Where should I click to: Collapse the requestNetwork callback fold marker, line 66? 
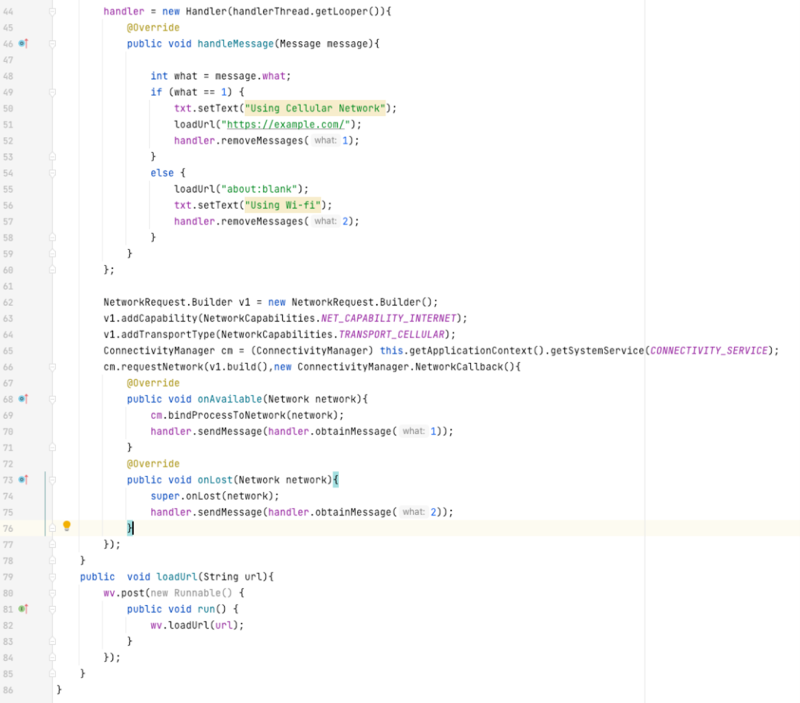tap(52, 367)
